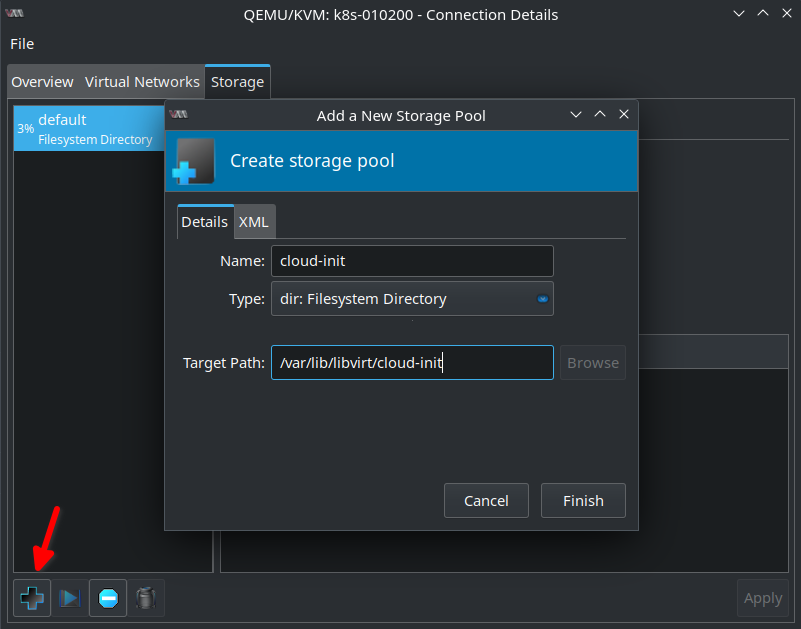Start the selected storage pool

[x=69, y=598]
